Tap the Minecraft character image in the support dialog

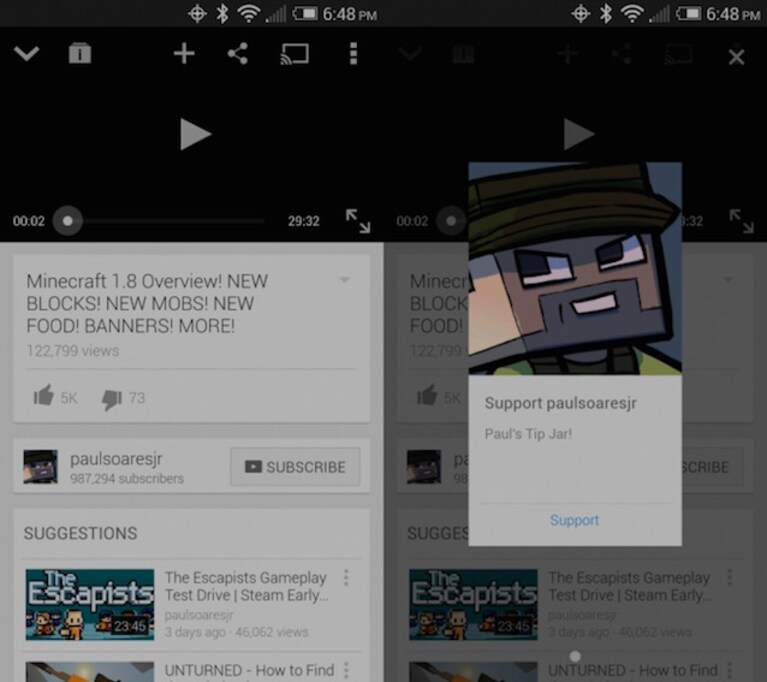575,269
